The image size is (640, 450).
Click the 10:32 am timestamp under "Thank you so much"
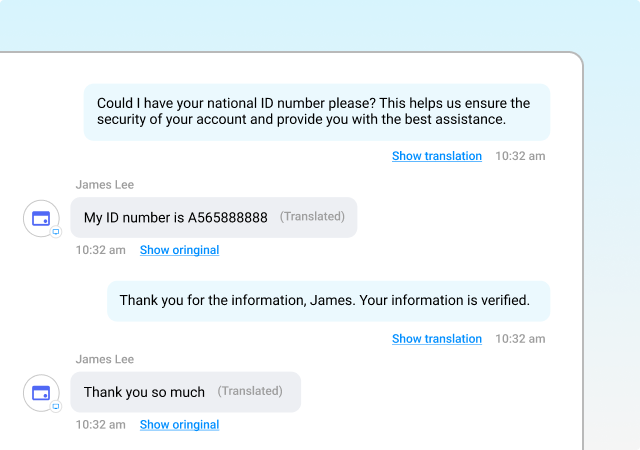100,425
